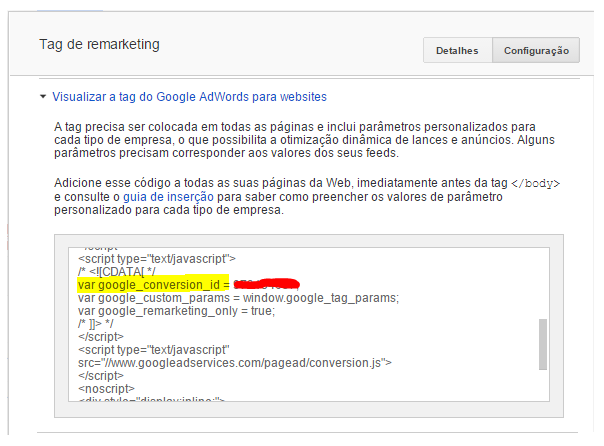
Task: Click the 'var google_custom_params' code line
Action: coord(238,298)
